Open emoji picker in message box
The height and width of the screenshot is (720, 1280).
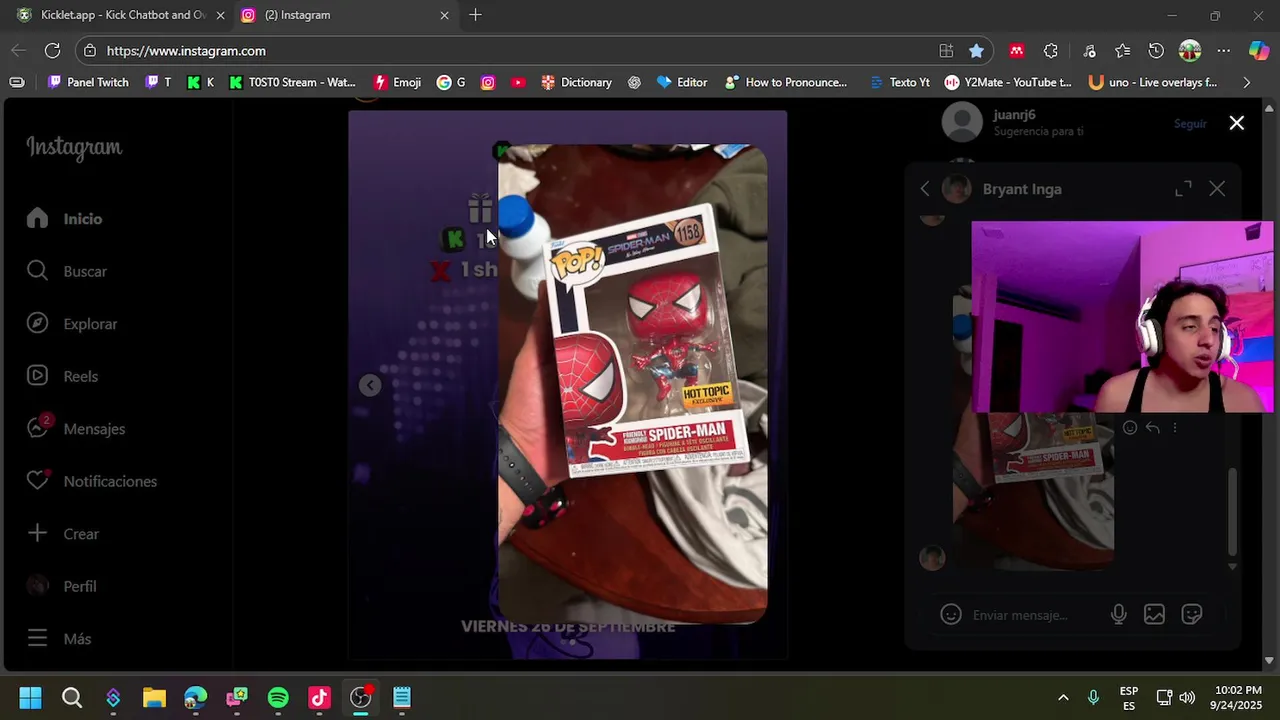951,615
